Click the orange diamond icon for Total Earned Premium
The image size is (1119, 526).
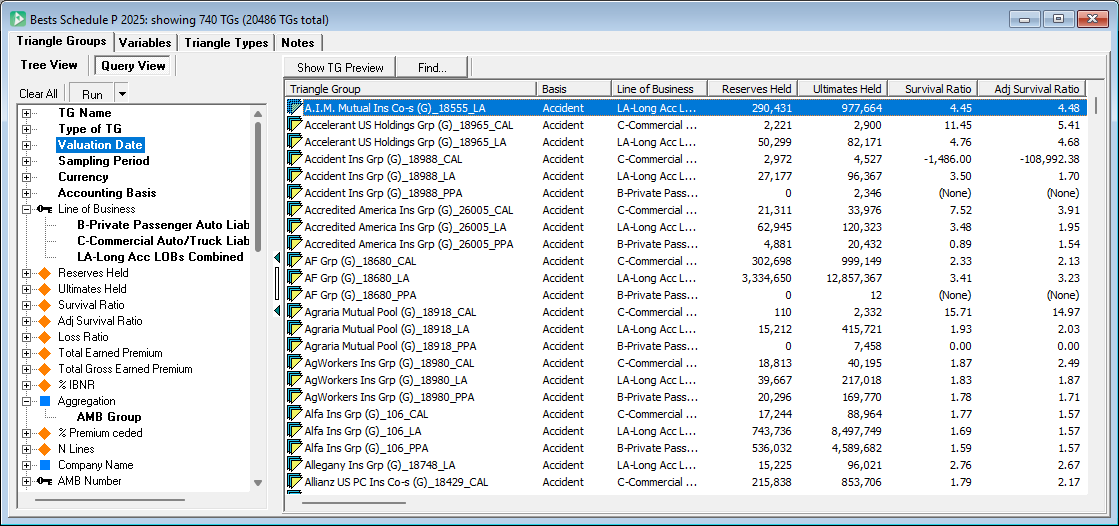pyautogui.click(x=45, y=353)
